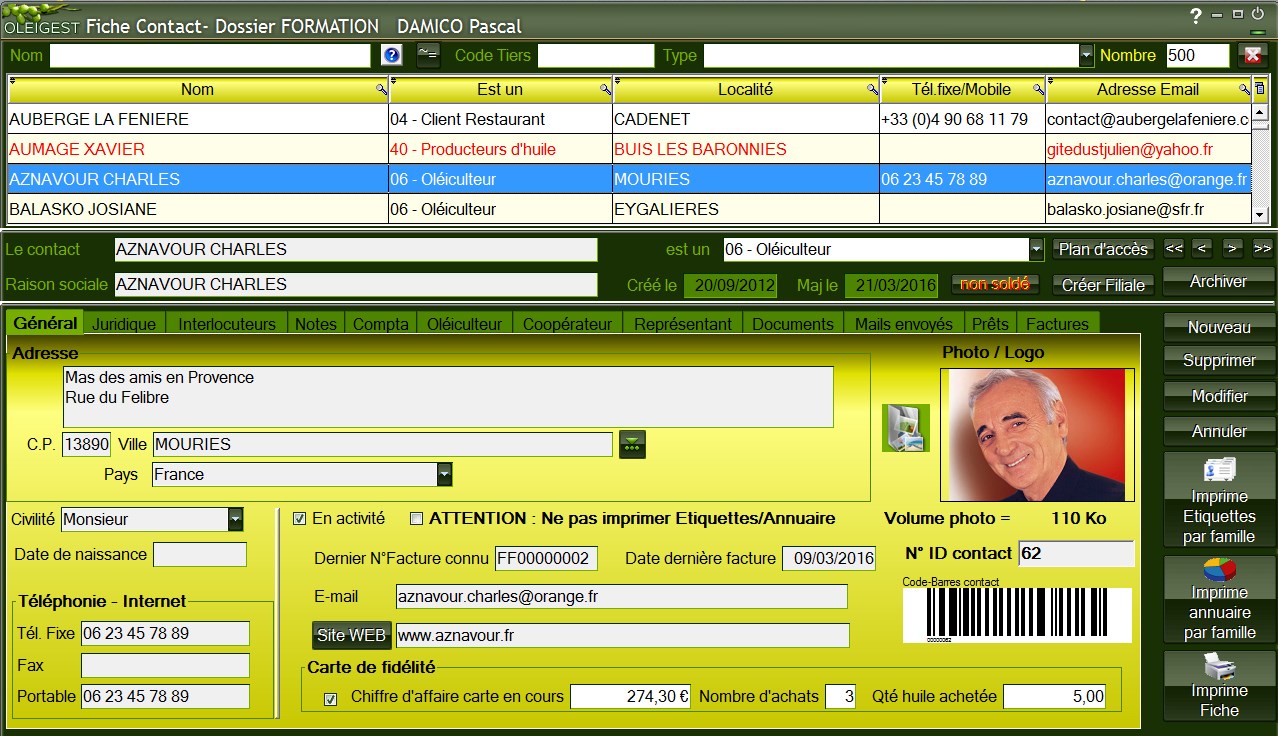The width and height of the screenshot is (1278, 736).
Task: Click the 'non soldé' status button
Action: pos(995,285)
